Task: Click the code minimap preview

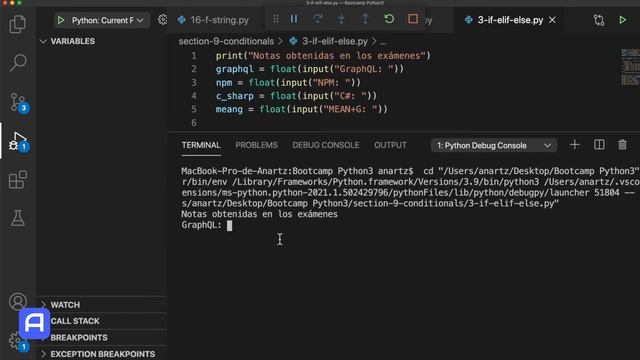Action: pyautogui.click(x=630, y=67)
